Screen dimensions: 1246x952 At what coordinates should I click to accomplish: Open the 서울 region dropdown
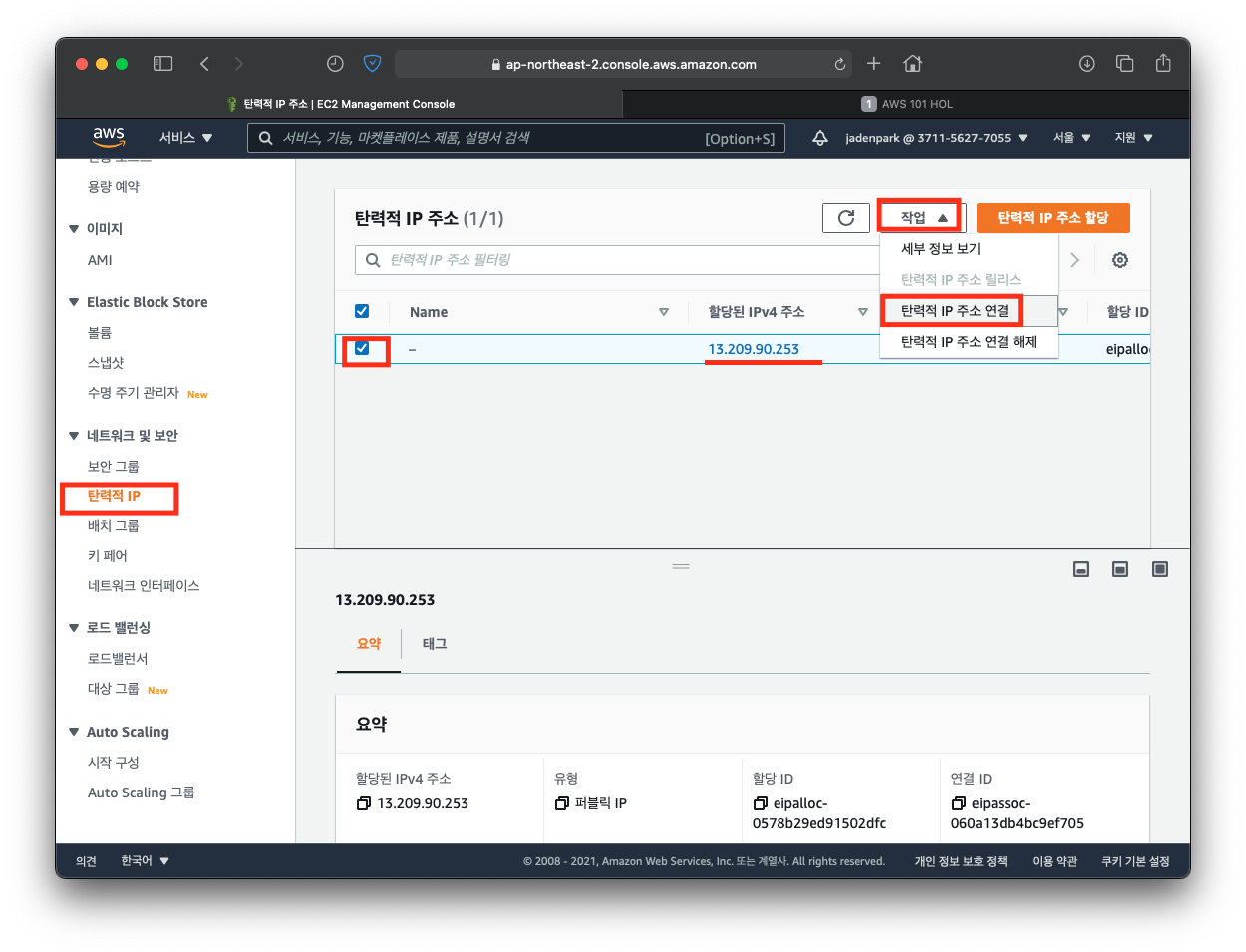(1072, 138)
